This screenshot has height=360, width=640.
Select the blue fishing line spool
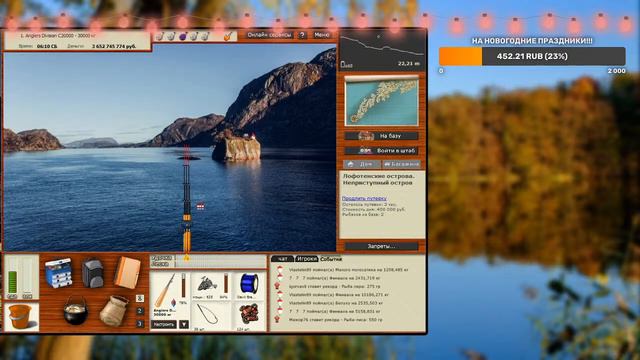point(249,283)
